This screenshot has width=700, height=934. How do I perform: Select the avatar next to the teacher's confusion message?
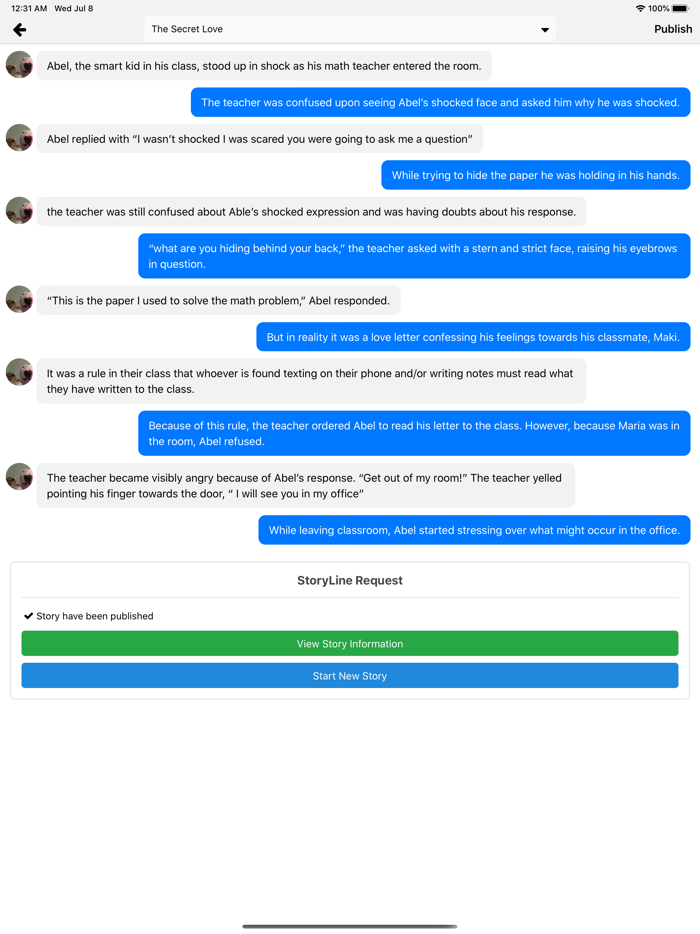[x=19, y=211]
